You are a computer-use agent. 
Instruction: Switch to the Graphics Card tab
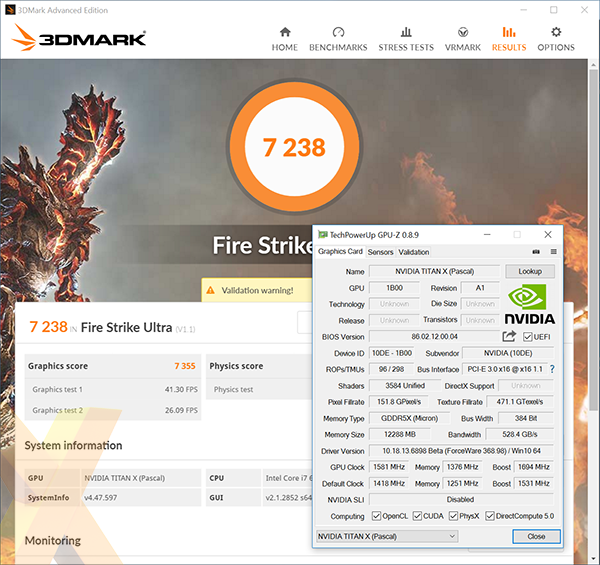point(340,251)
